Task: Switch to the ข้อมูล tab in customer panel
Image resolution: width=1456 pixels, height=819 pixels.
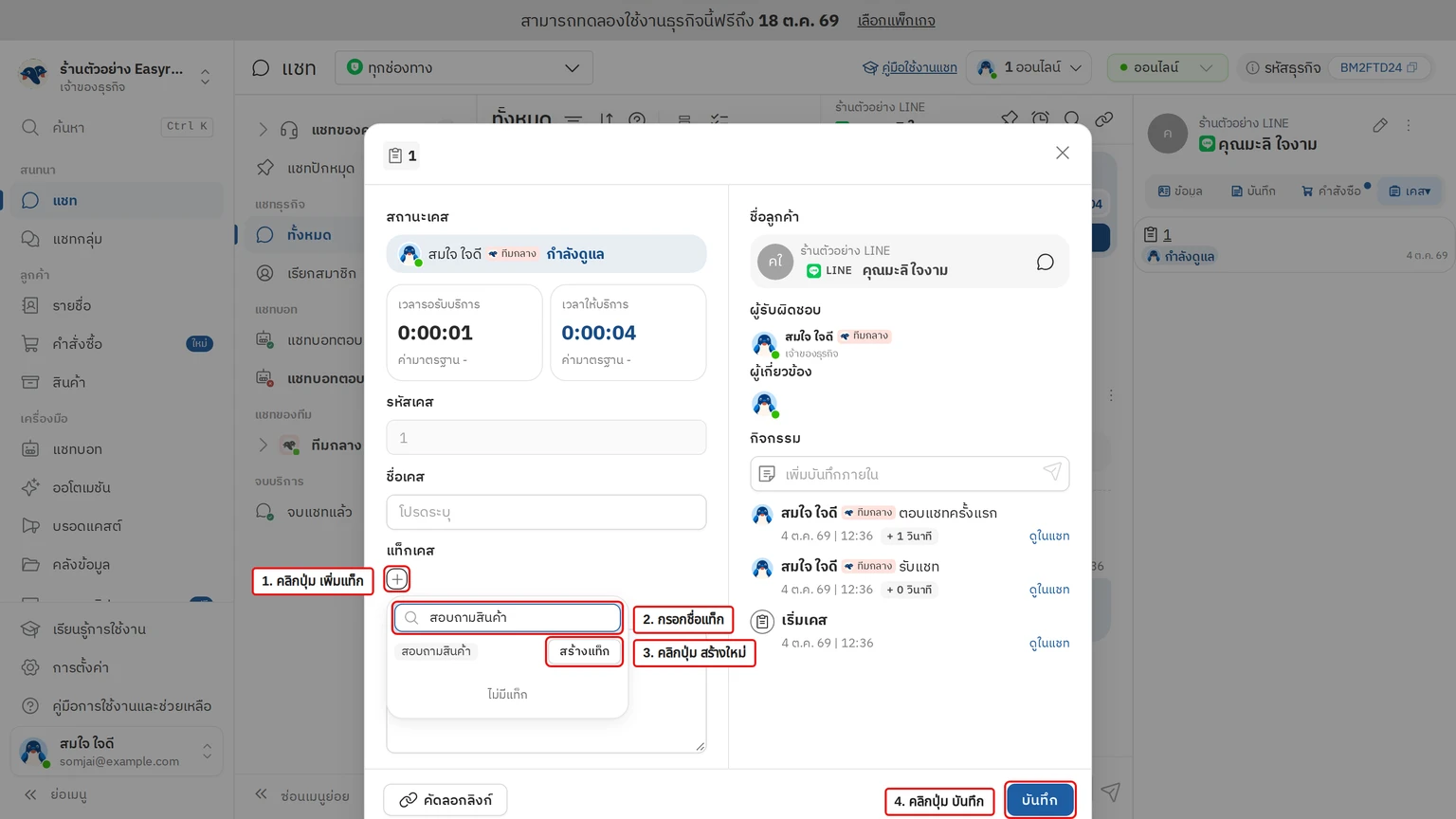Action: click(1180, 191)
